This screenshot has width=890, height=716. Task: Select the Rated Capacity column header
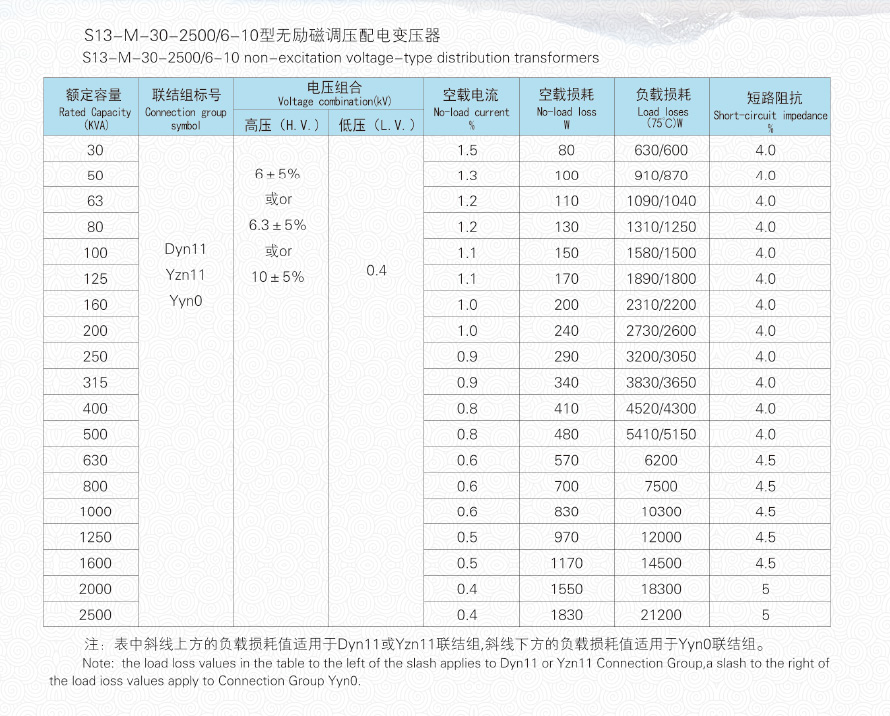[x=94, y=105]
